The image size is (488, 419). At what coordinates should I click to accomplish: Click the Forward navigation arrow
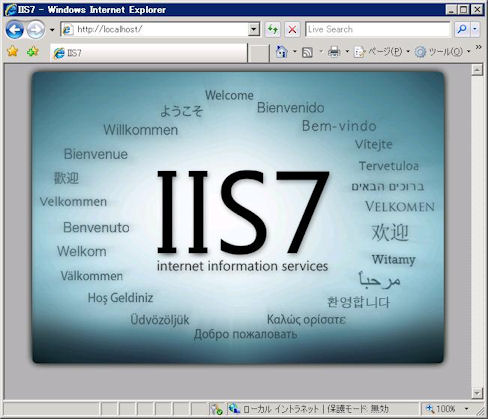coord(35,30)
